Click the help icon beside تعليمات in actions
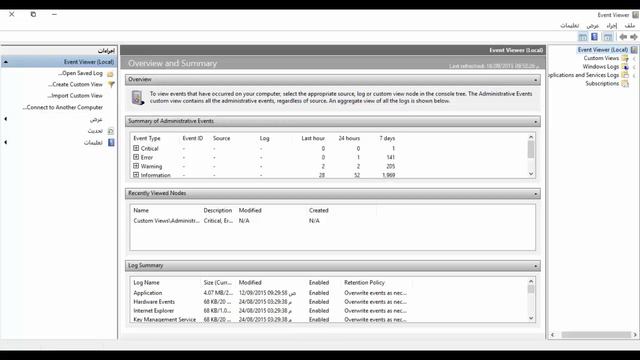Viewport: 640px width, 360px height. (111, 142)
